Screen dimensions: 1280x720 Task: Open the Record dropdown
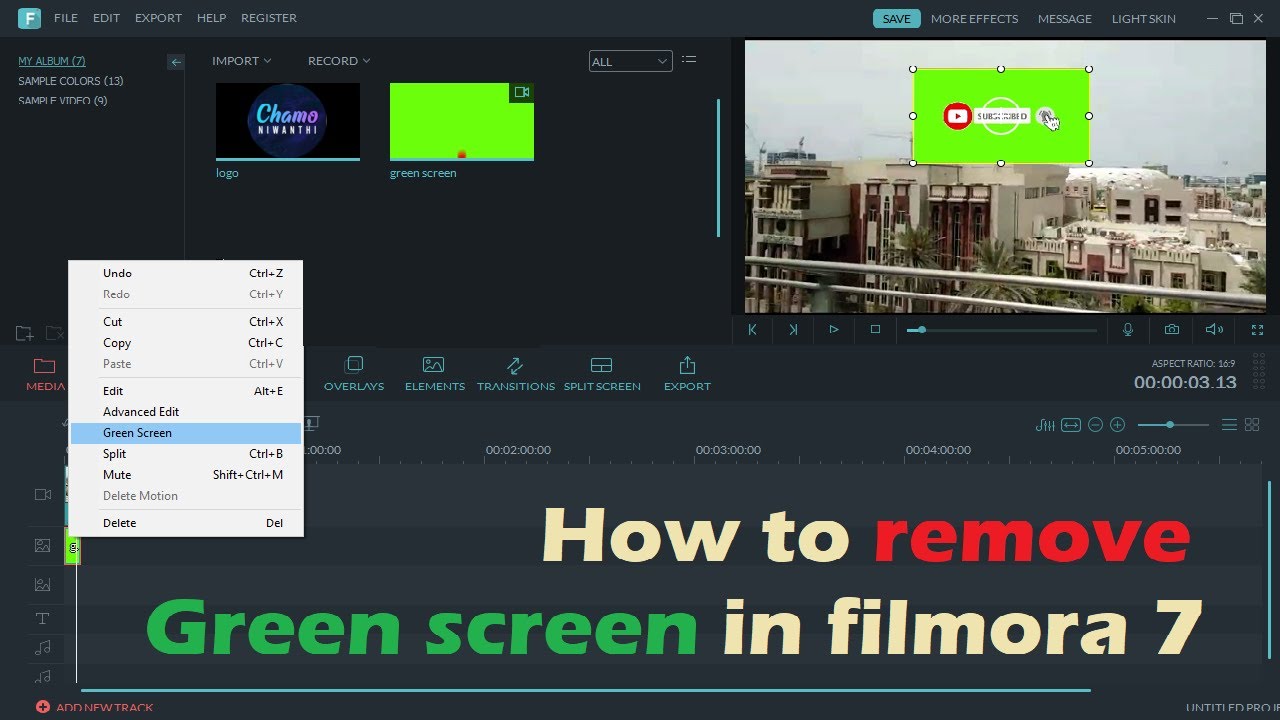tap(339, 61)
